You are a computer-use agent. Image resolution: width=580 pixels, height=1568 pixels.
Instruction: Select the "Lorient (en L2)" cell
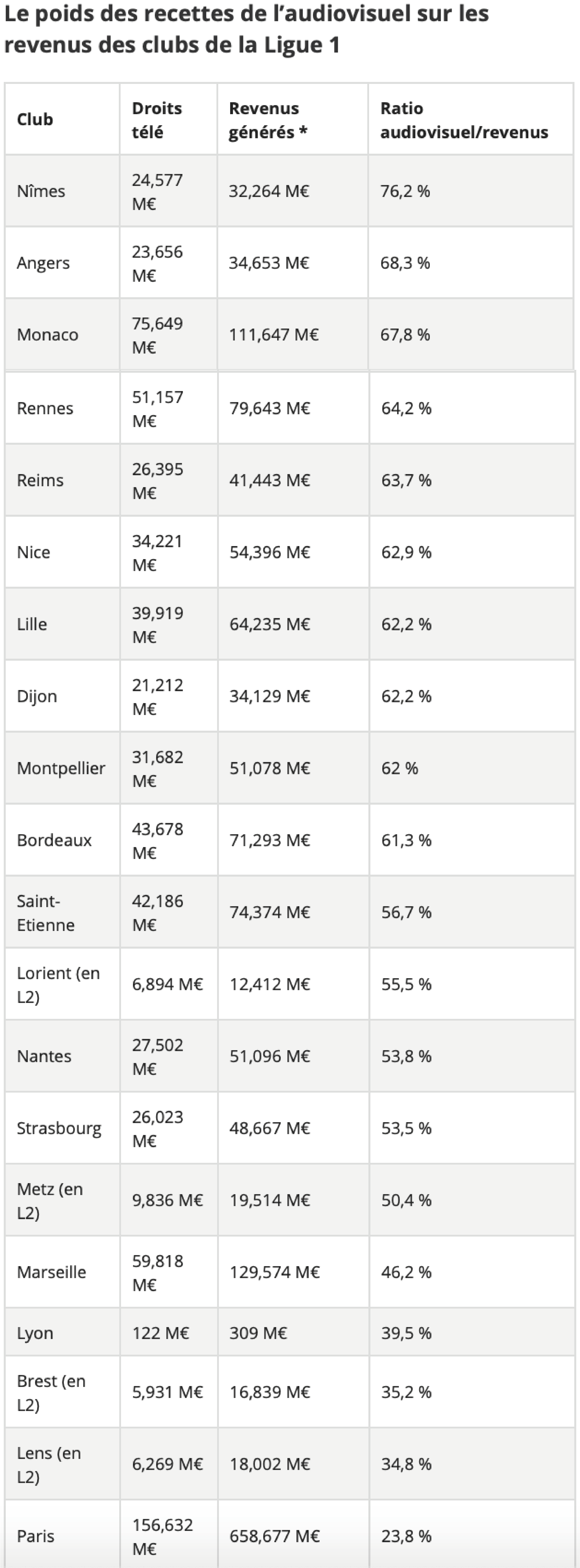click(58, 984)
